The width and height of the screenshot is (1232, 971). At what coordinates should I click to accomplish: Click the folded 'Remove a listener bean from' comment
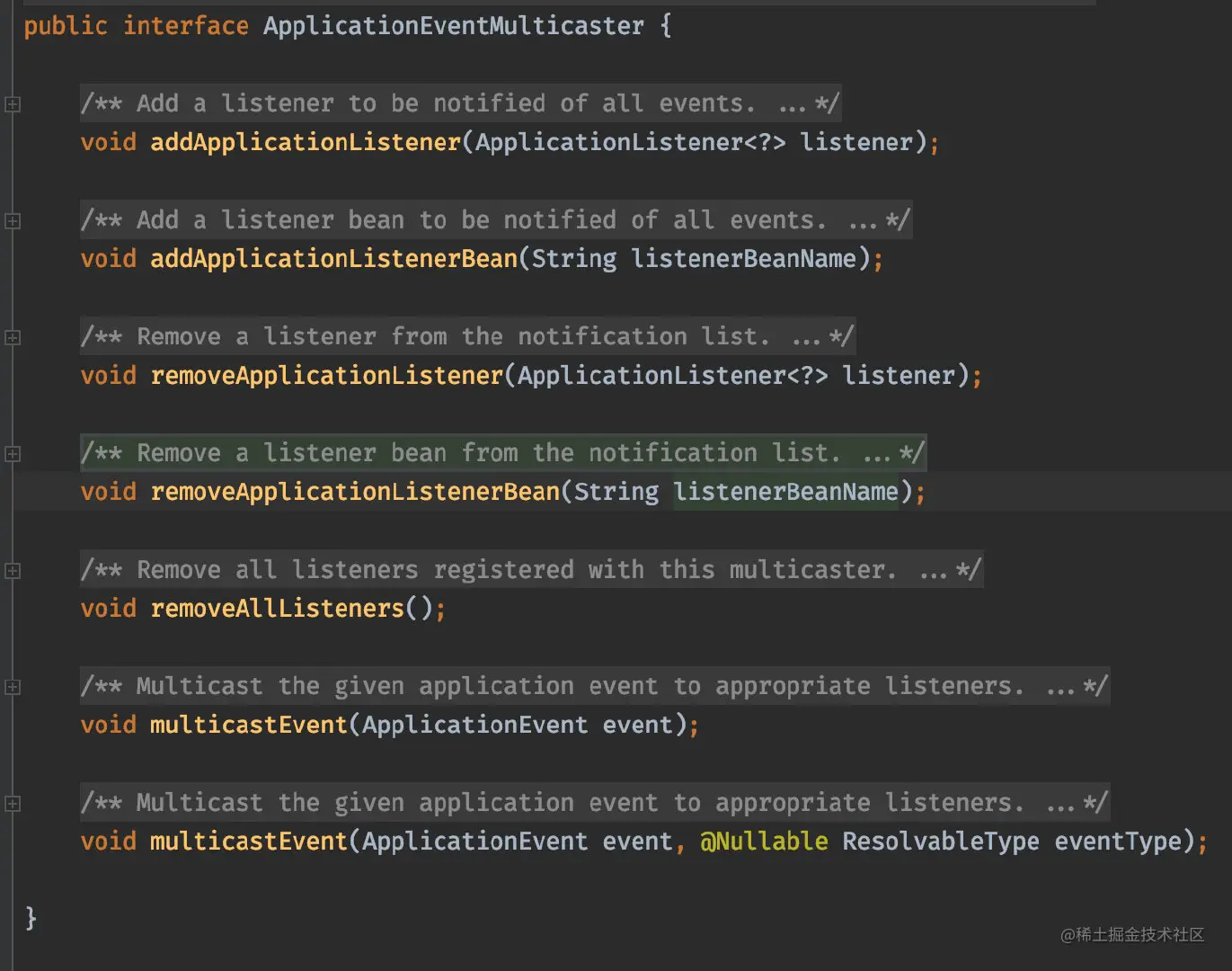point(503,454)
